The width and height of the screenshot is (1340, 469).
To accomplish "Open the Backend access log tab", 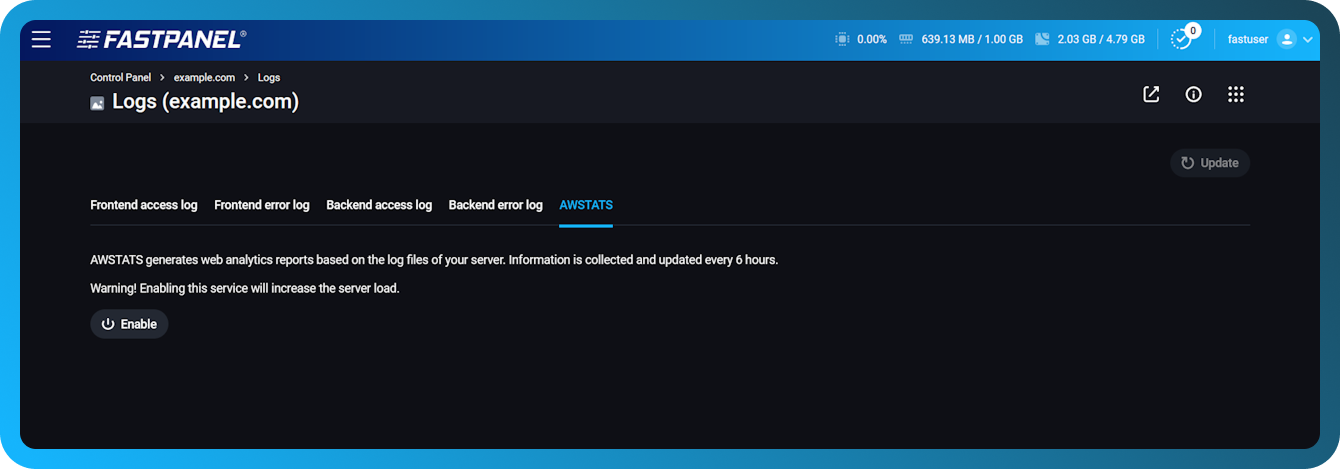I will [379, 205].
